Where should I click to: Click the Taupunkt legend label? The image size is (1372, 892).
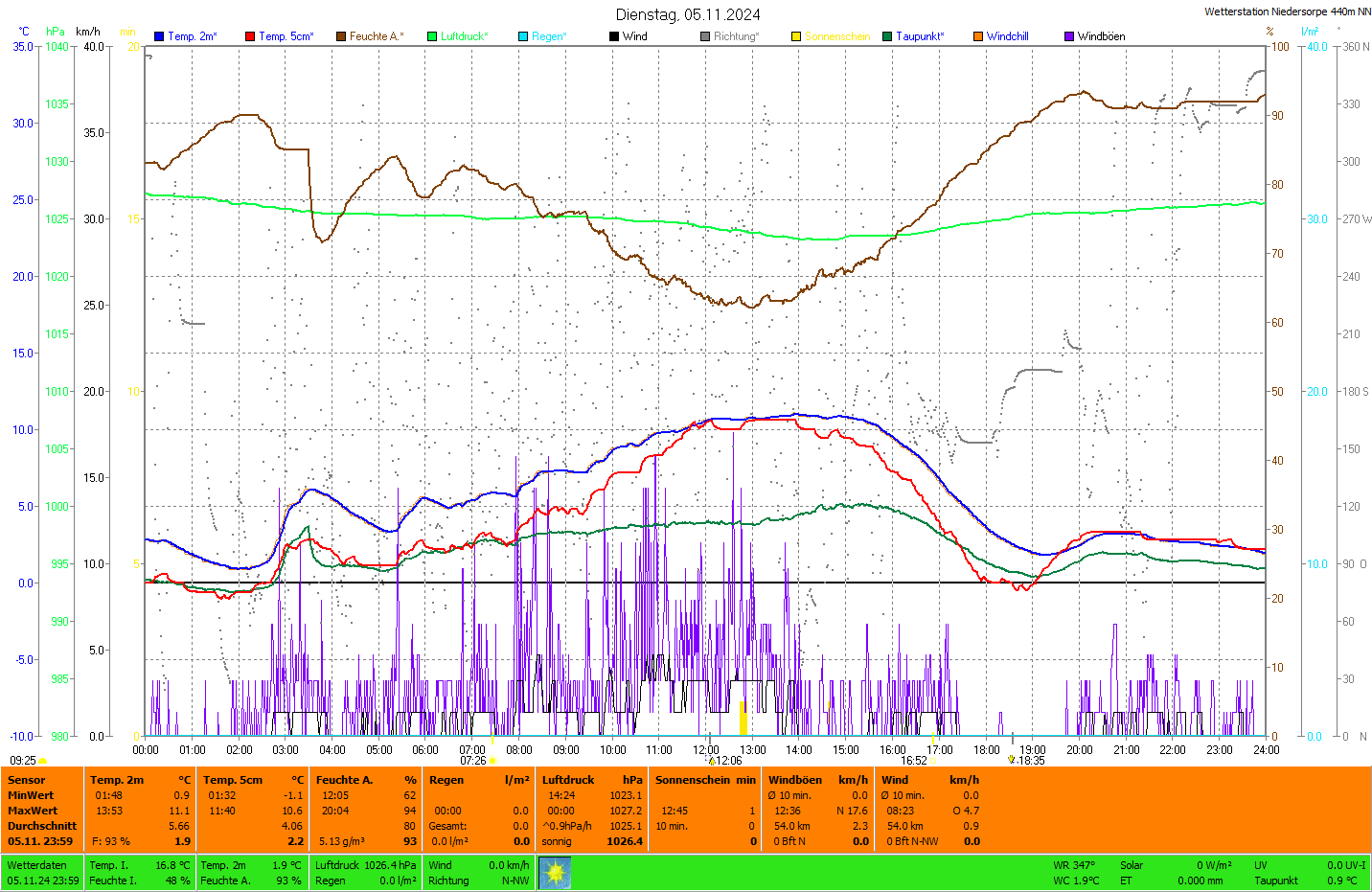tap(920, 36)
